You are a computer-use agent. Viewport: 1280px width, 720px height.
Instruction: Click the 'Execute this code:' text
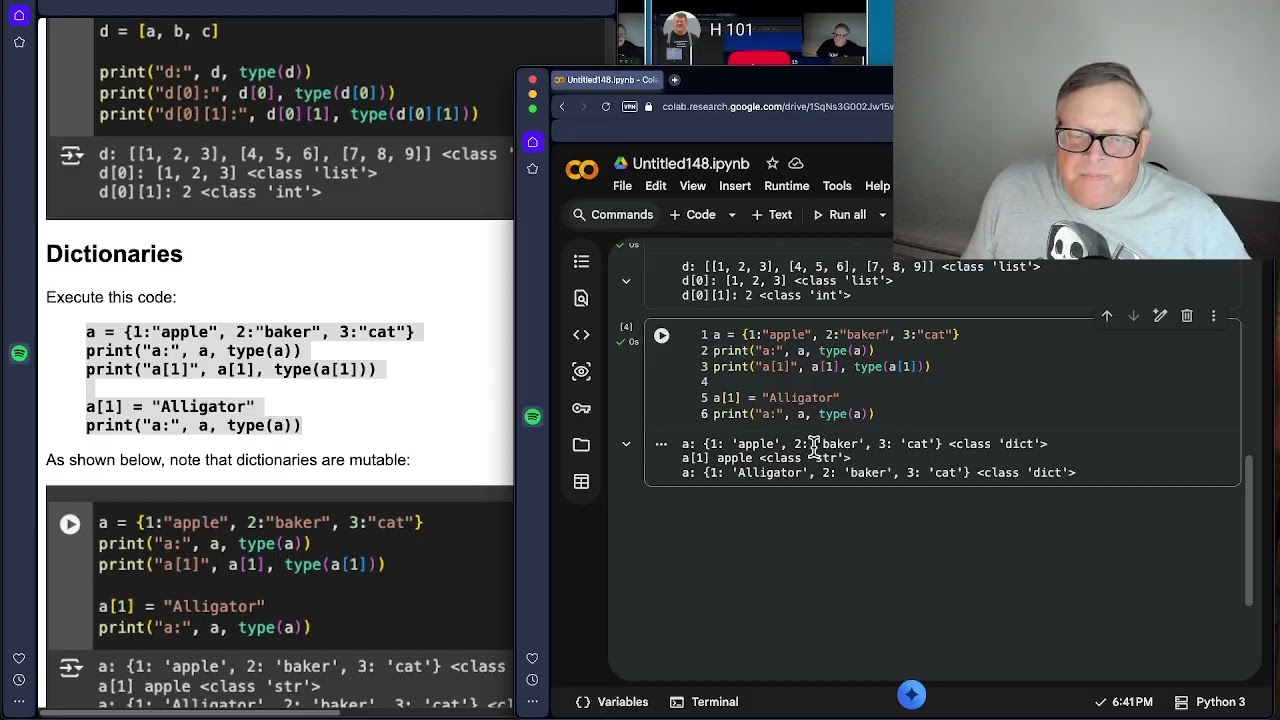[x=111, y=297]
